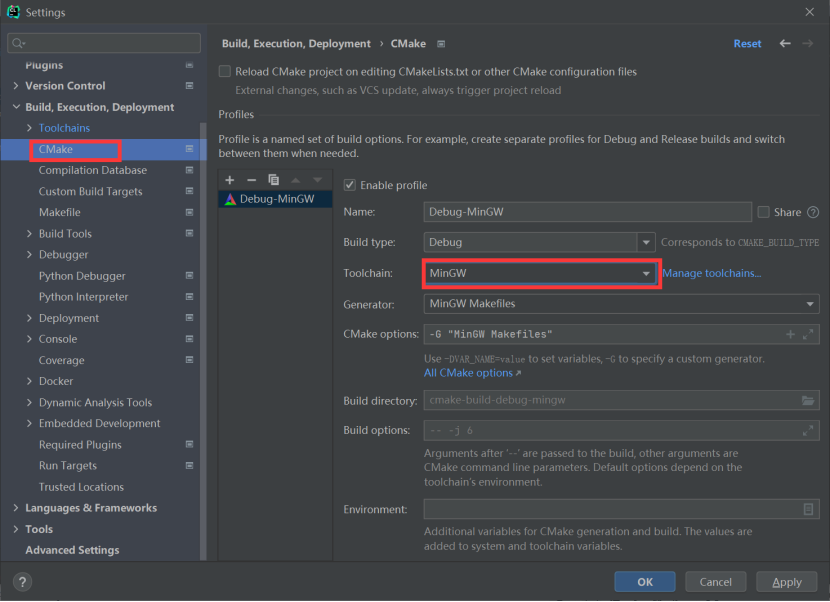
Task: Open the help question mark button
Action: 22,582
